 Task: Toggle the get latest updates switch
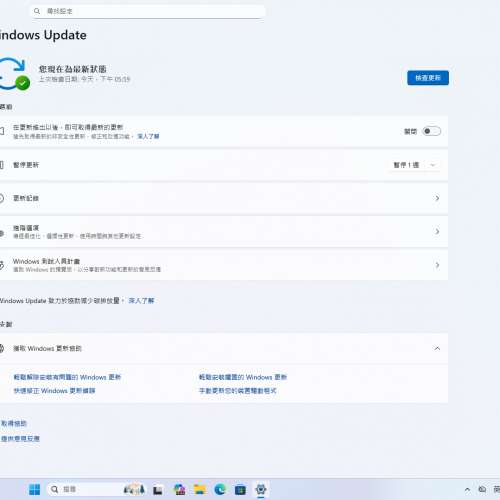[x=431, y=131]
